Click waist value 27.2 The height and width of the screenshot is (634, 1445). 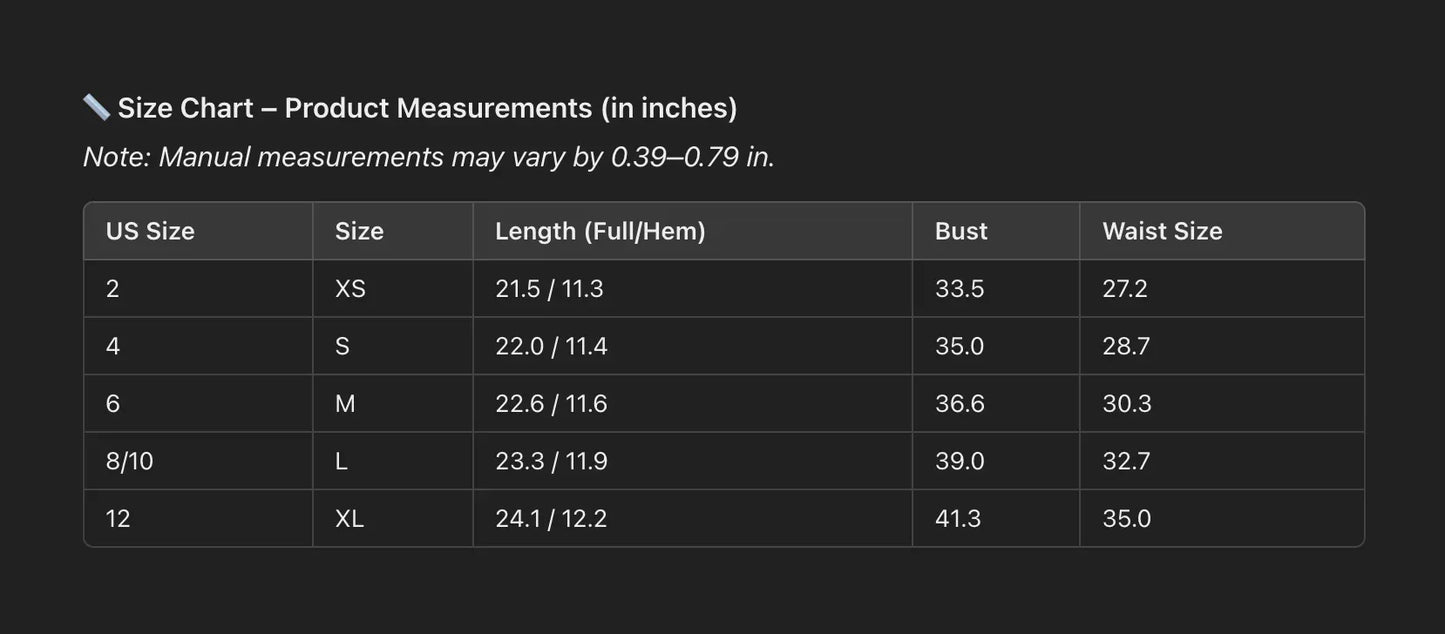click(1125, 289)
